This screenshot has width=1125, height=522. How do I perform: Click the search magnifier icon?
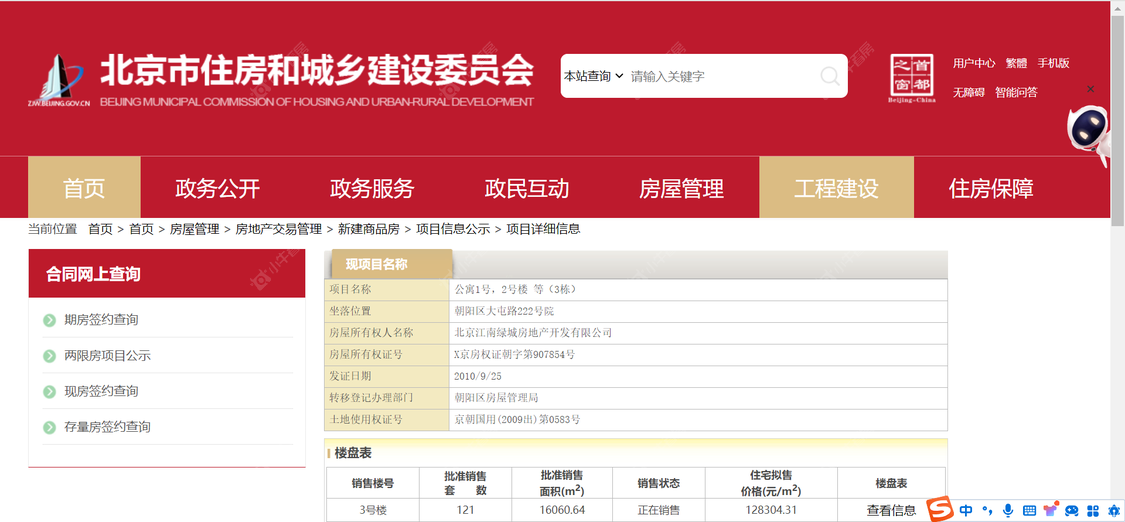click(829, 76)
